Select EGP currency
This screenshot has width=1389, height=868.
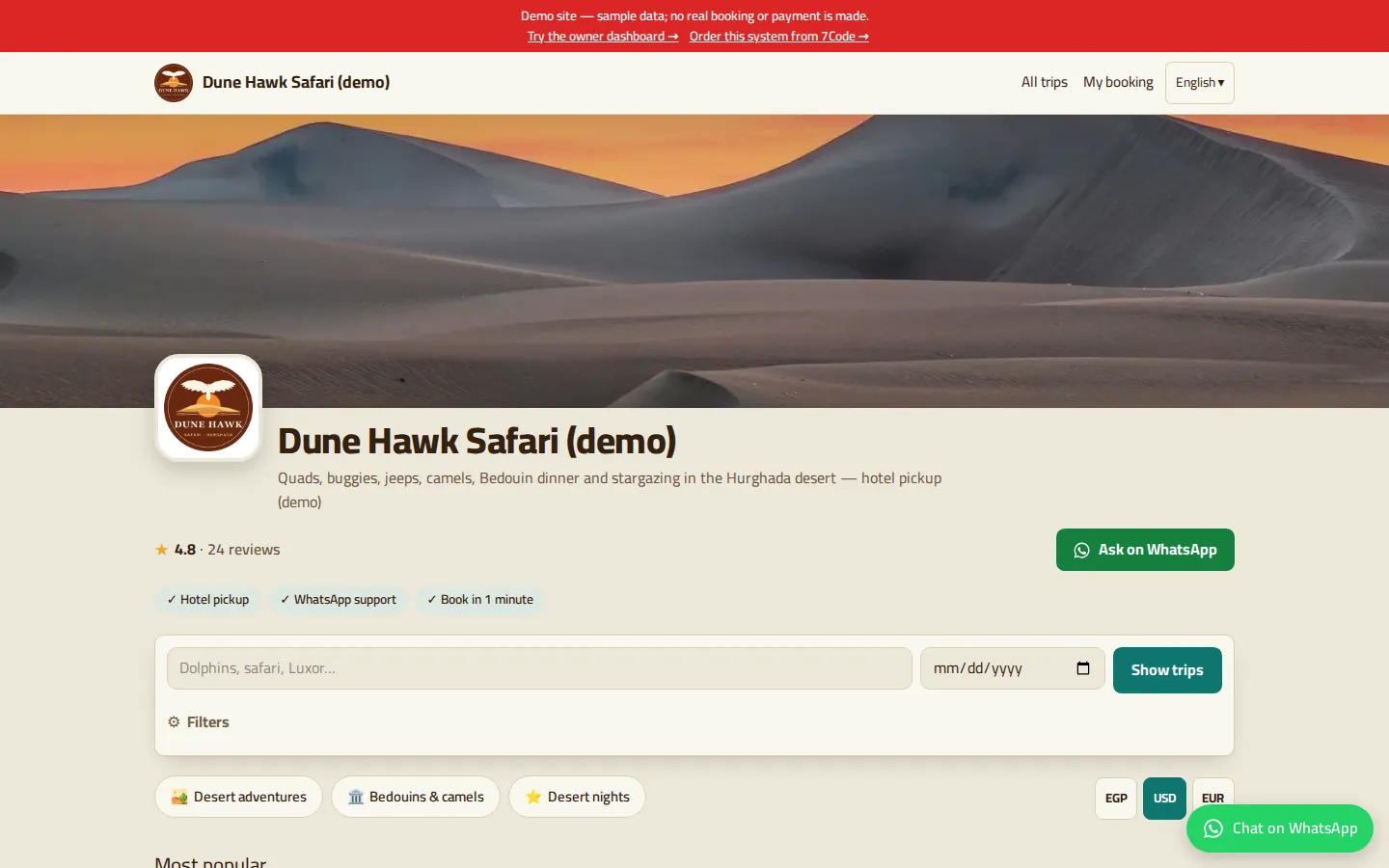point(1116,799)
